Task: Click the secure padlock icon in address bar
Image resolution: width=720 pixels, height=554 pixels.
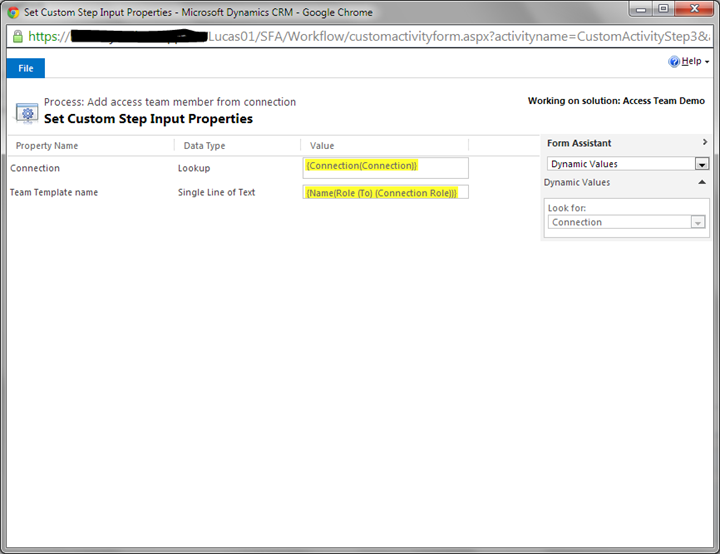Action: pyautogui.click(x=17, y=36)
